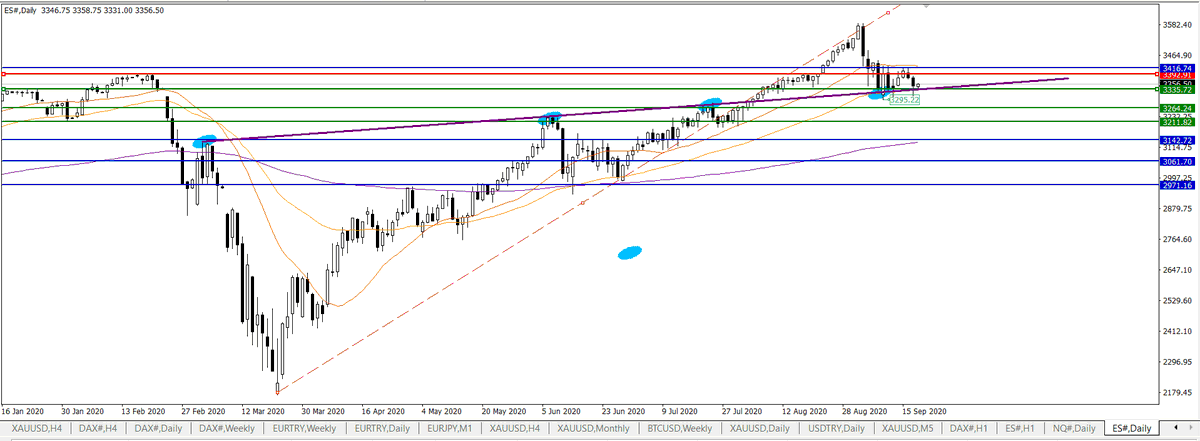Open the EURJPY,M1 chart tab
Screen dimensions: 1200x441
point(451,428)
